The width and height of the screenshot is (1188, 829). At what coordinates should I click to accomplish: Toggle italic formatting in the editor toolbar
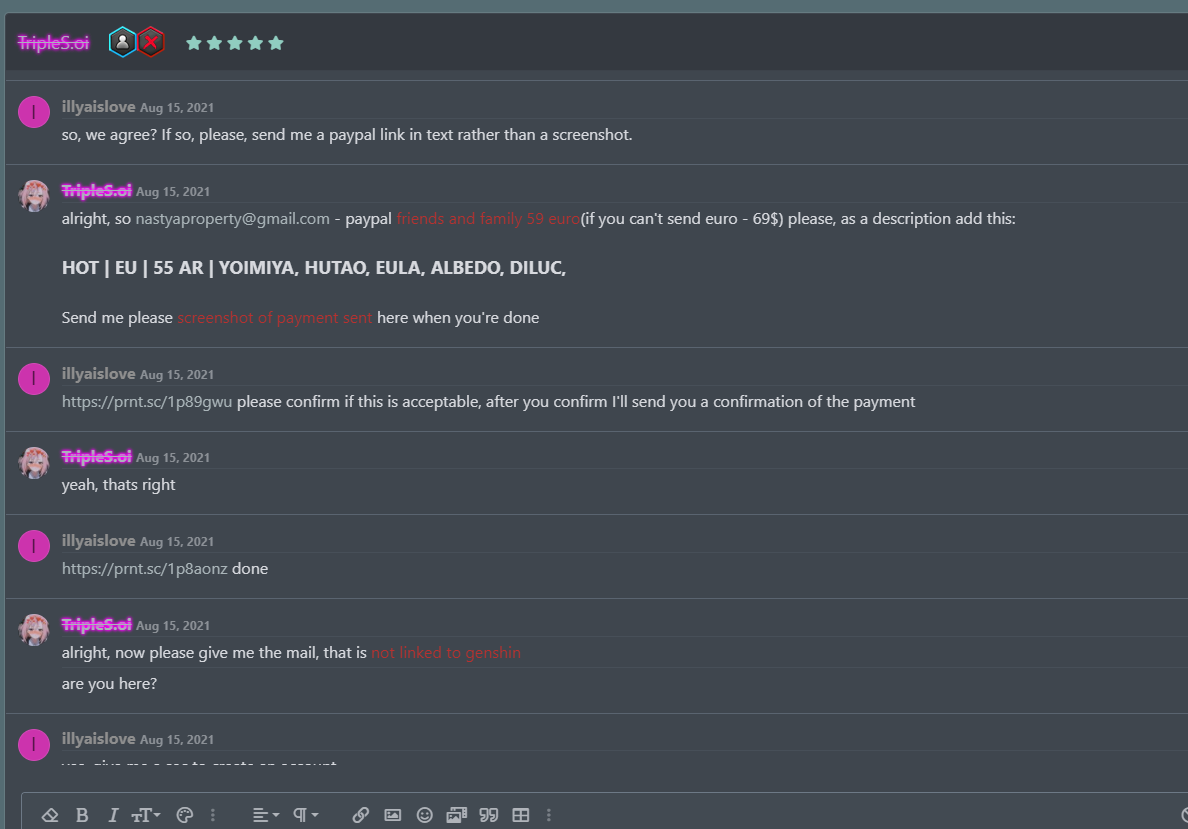(113, 815)
